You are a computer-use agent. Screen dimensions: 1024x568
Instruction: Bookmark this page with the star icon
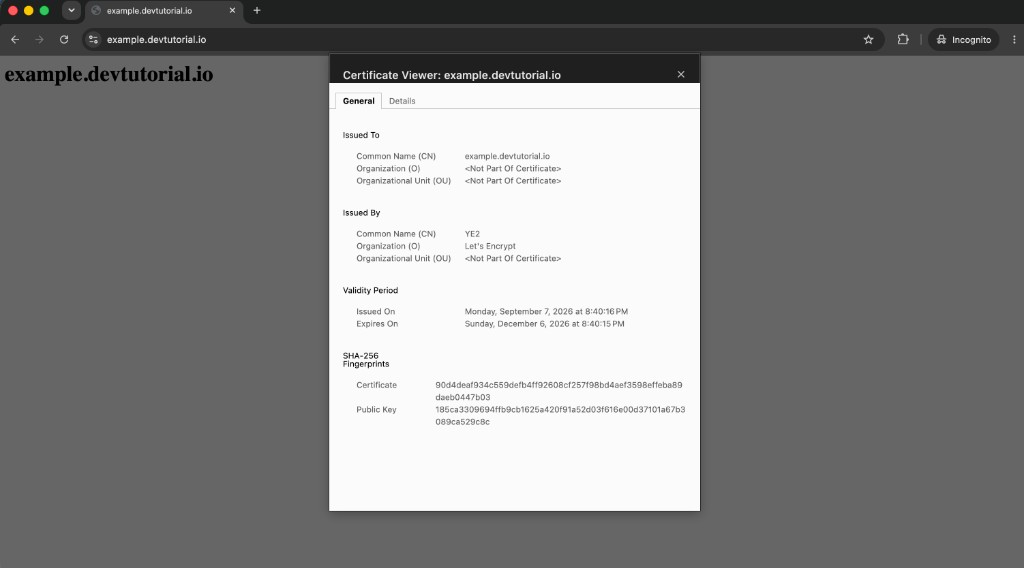868,40
